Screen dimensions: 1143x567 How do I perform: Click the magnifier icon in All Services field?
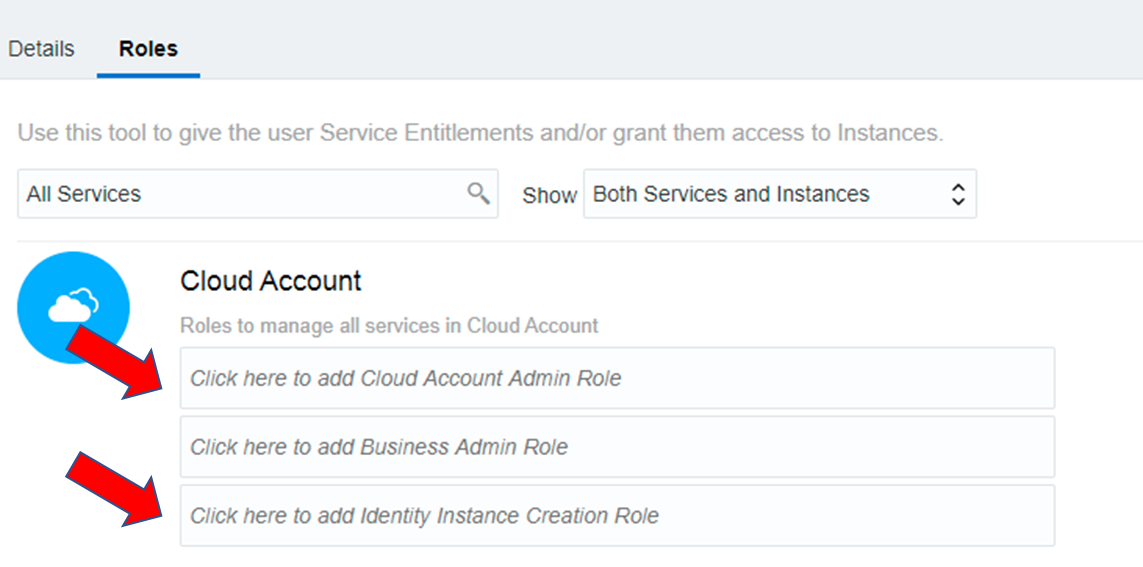(479, 193)
